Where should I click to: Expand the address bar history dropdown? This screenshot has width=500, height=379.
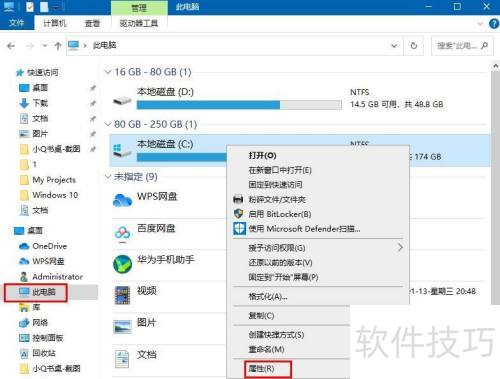point(394,46)
